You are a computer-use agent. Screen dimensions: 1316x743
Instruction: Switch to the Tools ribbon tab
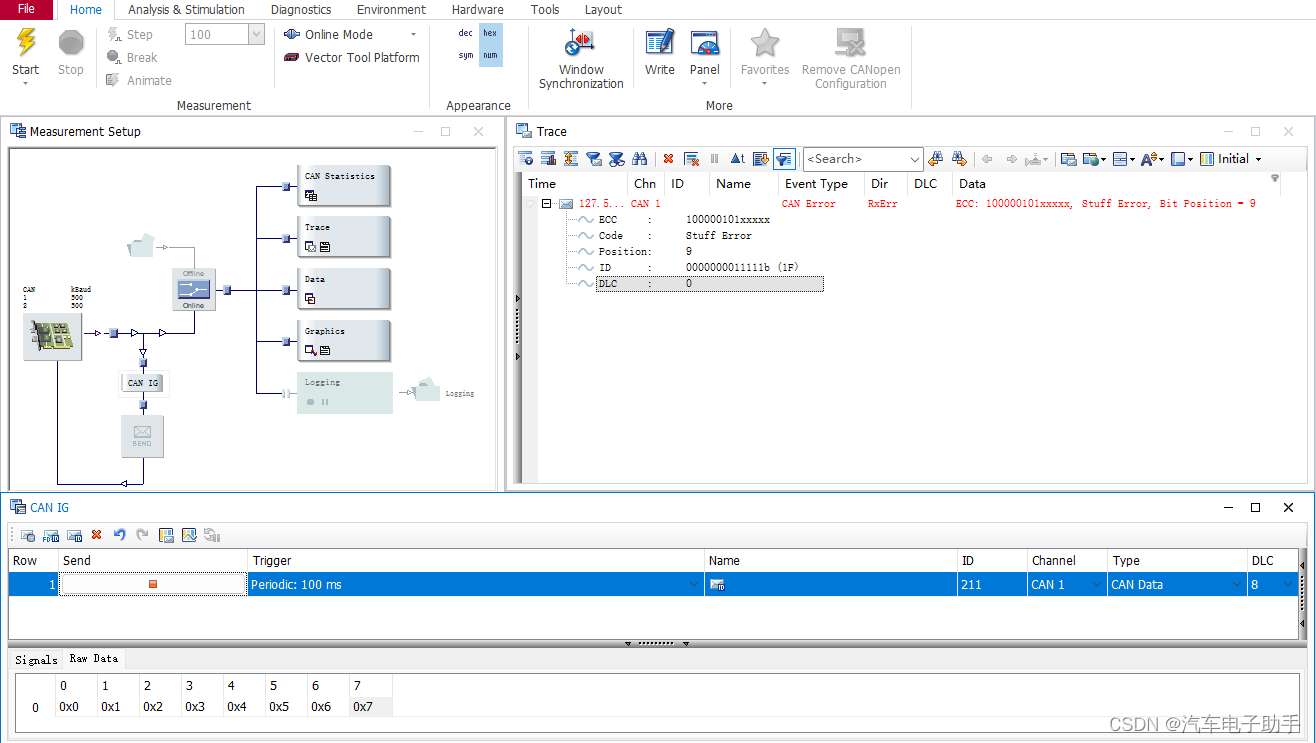point(545,10)
